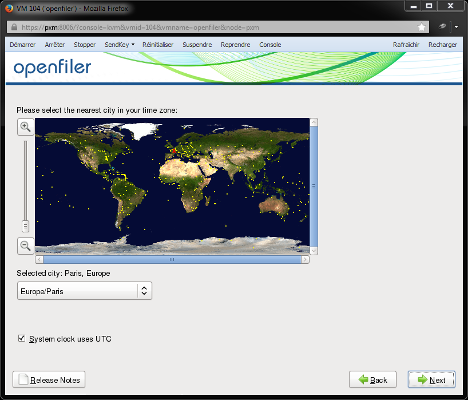468x400 pixels.
Task: Click the map scroll right arrow
Action: point(305,259)
